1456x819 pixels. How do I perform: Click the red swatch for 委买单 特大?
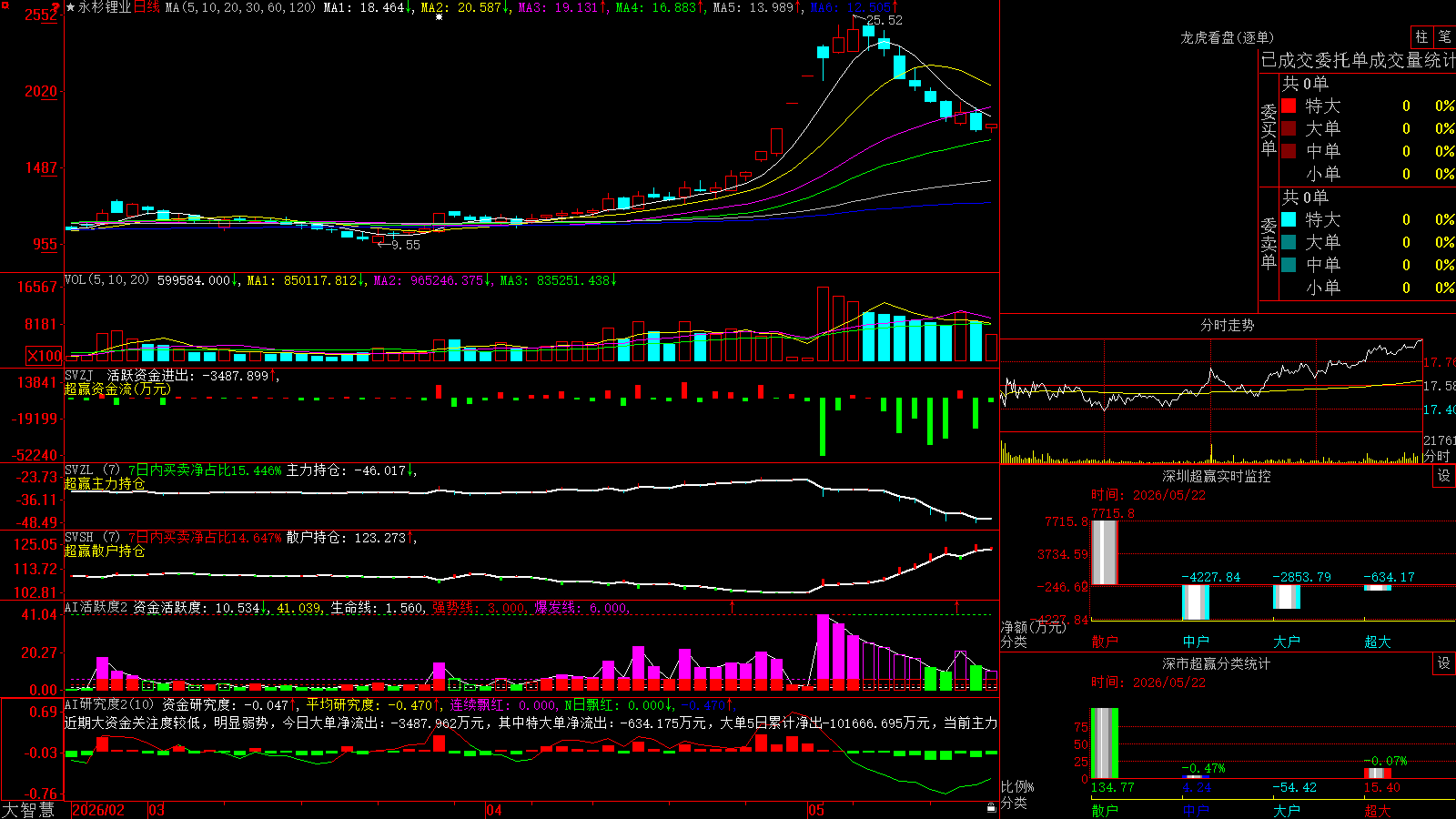coord(1289,106)
